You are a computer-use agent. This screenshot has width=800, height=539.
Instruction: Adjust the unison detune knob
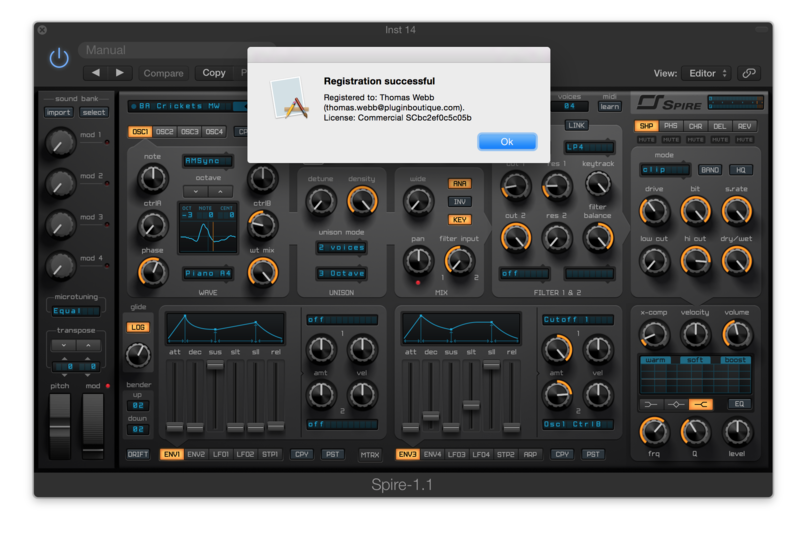click(321, 202)
